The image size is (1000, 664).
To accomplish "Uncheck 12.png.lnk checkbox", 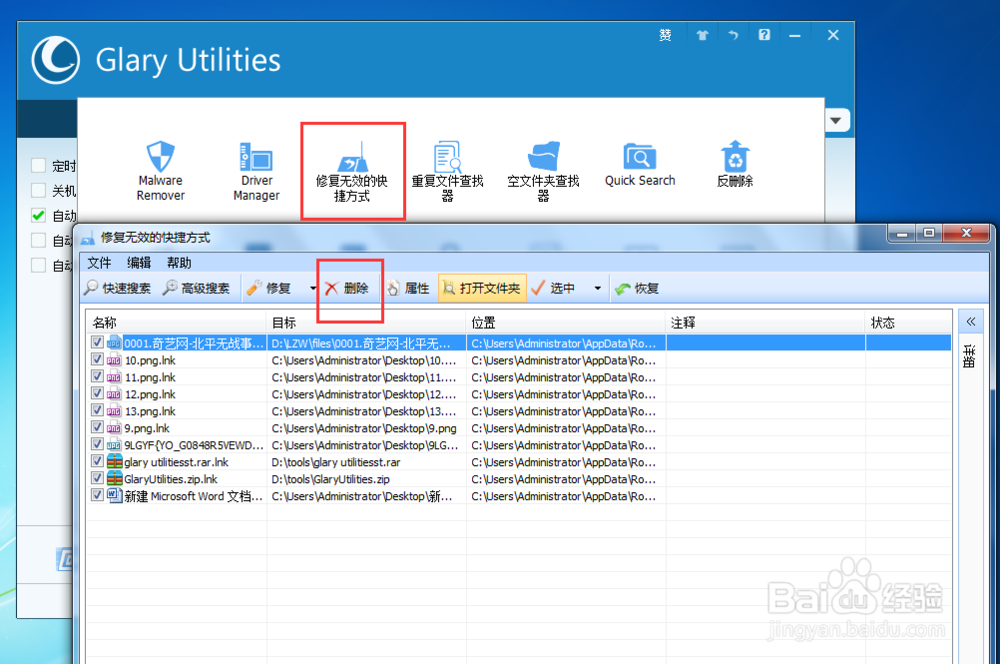I will click(x=97, y=394).
